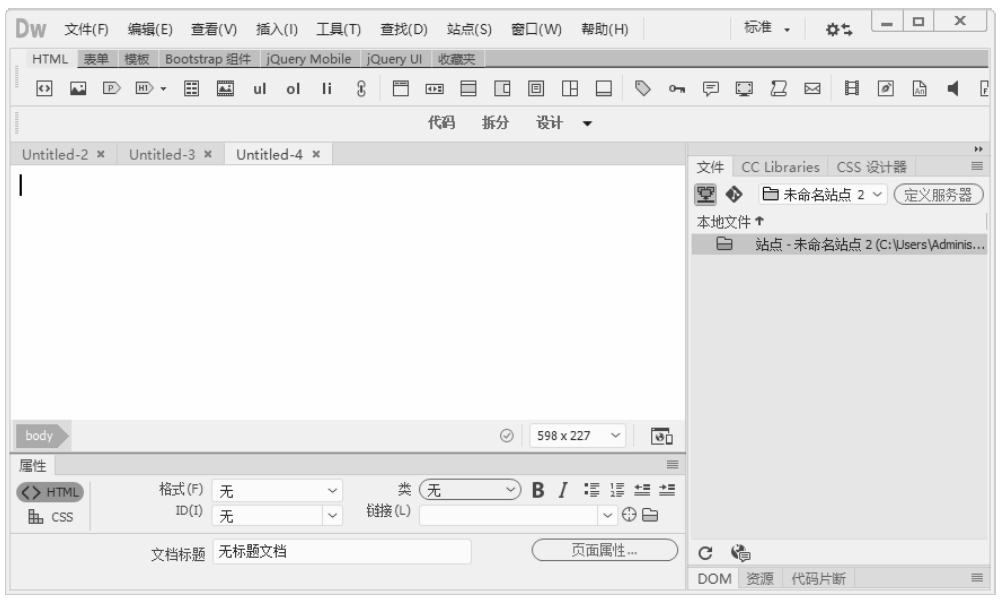Viewport: 1000px width, 604px height.
Task: Click the Div insert icon
Action: 44,92
